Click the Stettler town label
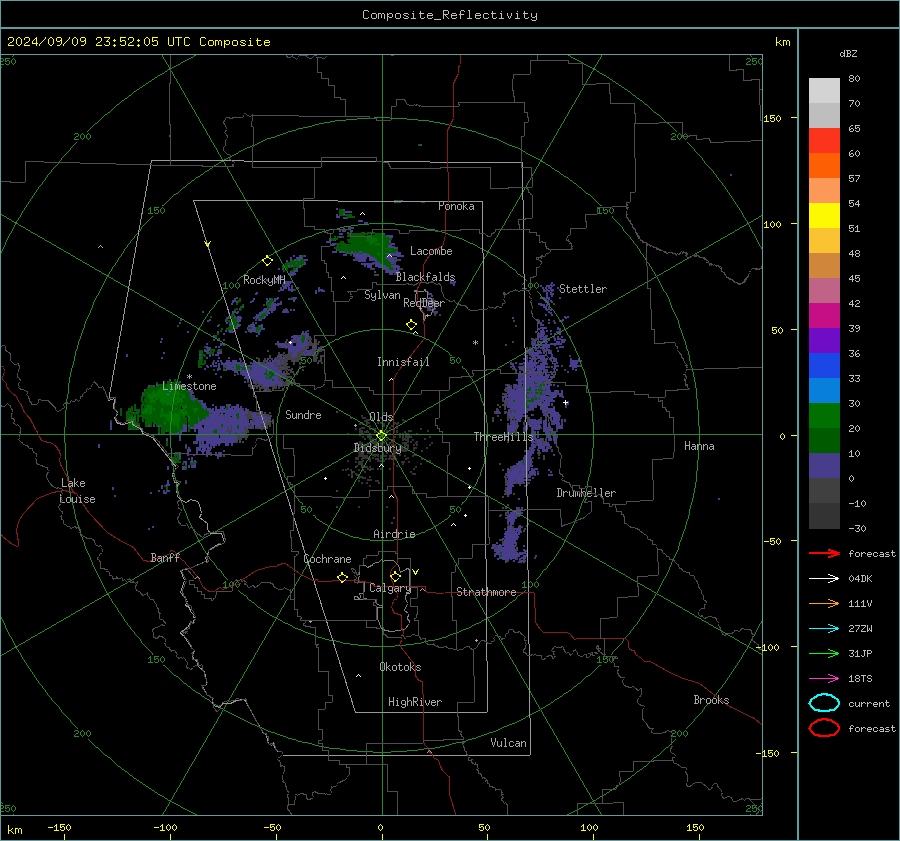The width and height of the screenshot is (900, 841). point(583,289)
